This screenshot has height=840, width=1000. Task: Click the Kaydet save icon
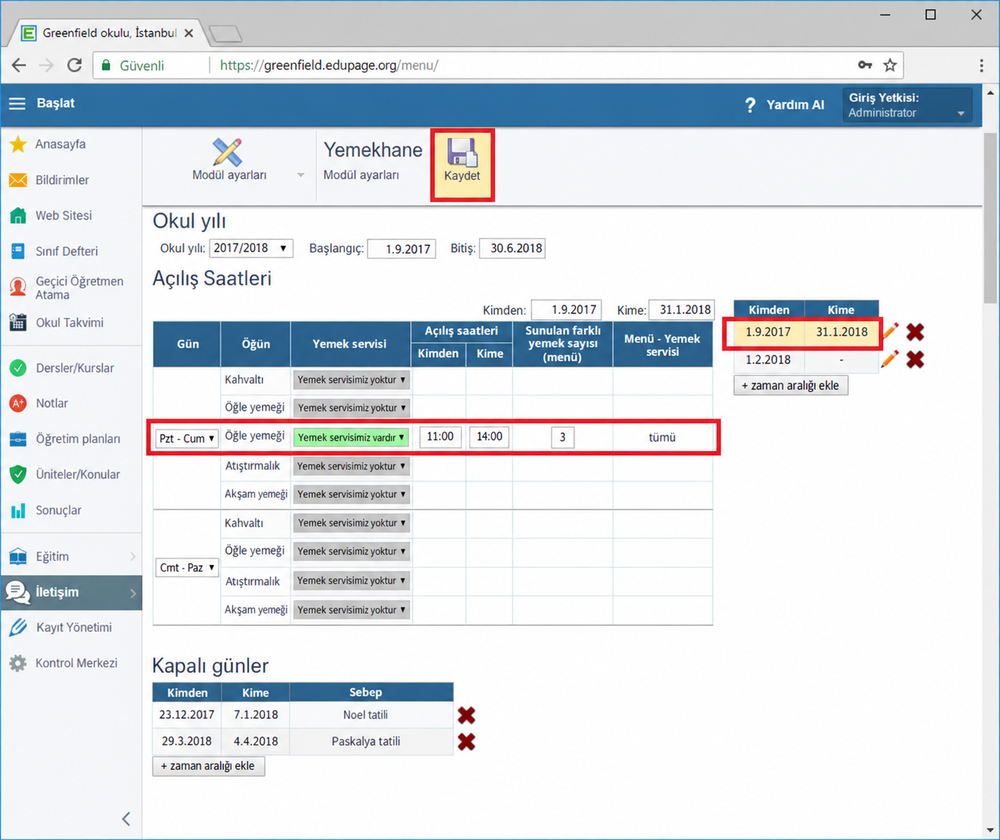point(462,153)
